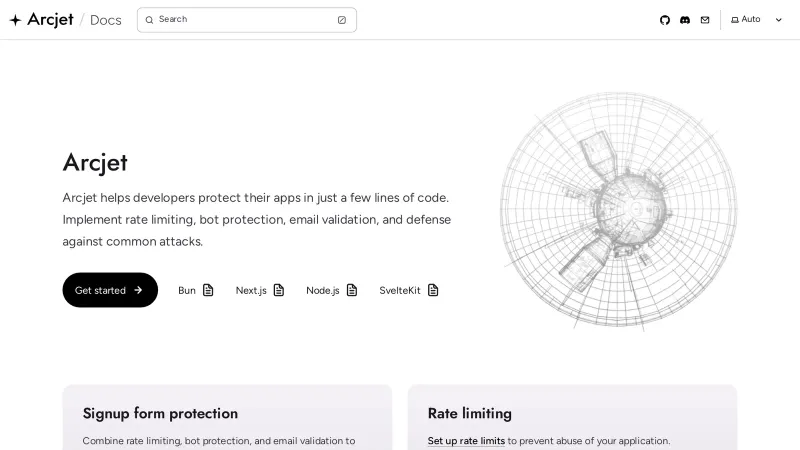Screen dimensions: 800x450
Task: Open the Arcjet GitHub icon link
Action: [x=665, y=20]
